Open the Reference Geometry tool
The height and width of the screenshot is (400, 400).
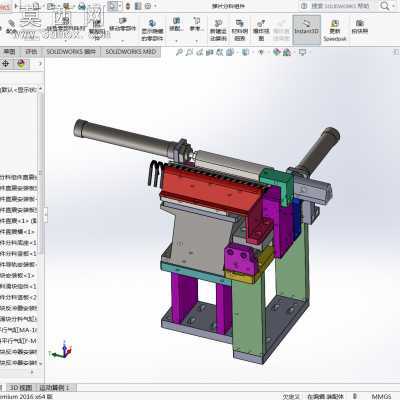[197, 25]
